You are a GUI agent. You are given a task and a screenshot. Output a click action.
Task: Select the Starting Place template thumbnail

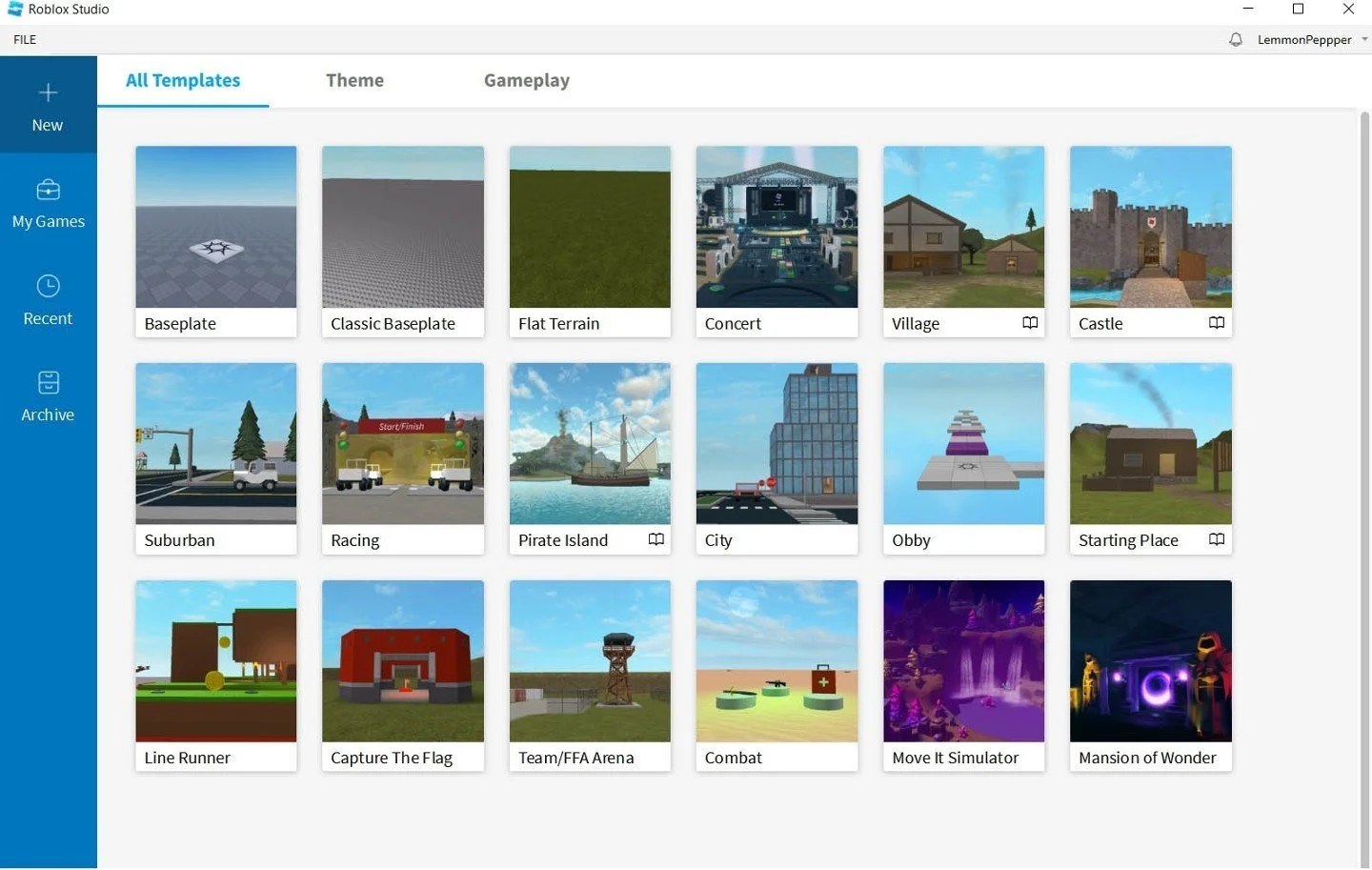click(x=1150, y=444)
